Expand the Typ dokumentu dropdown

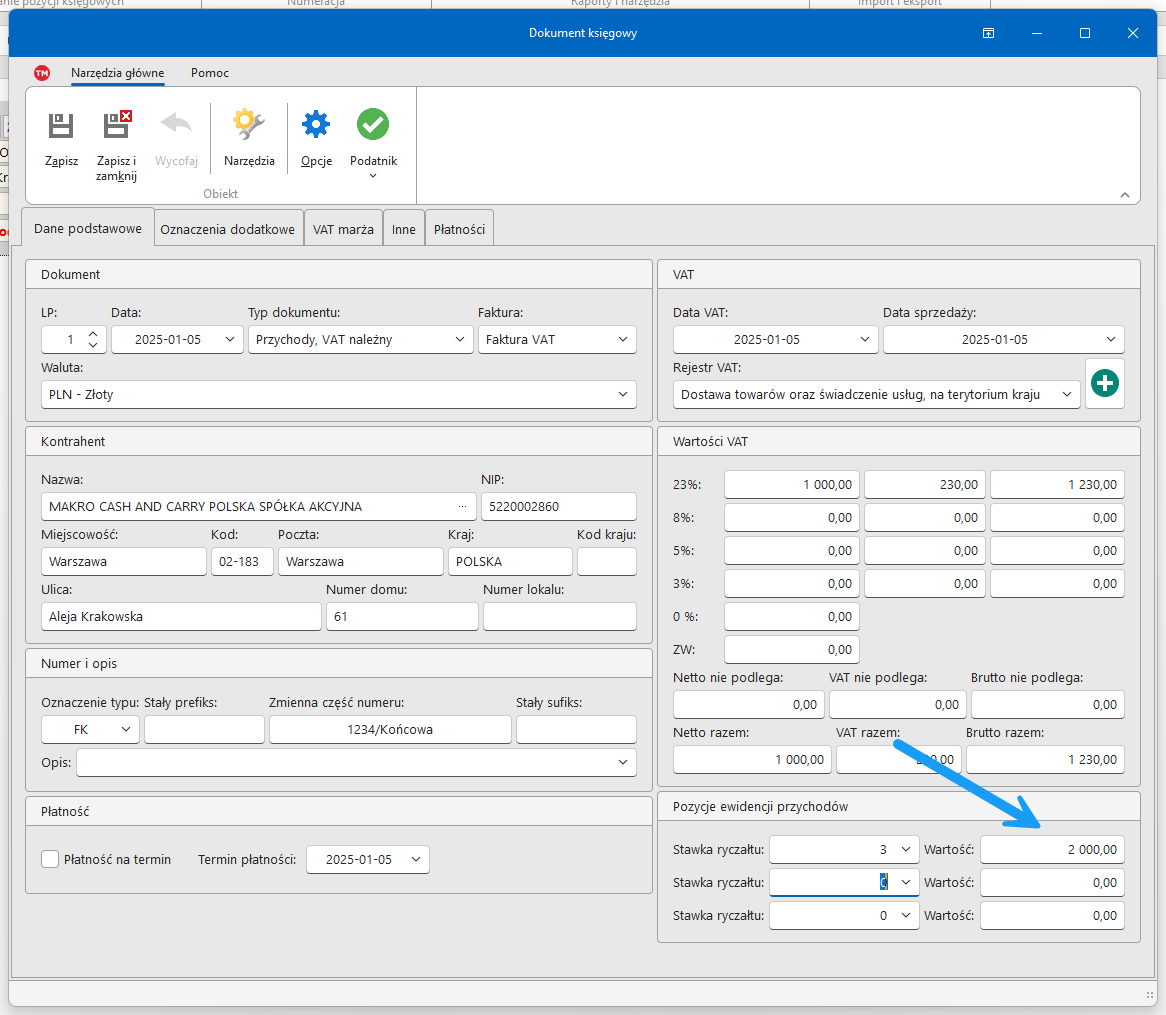(460, 340)
